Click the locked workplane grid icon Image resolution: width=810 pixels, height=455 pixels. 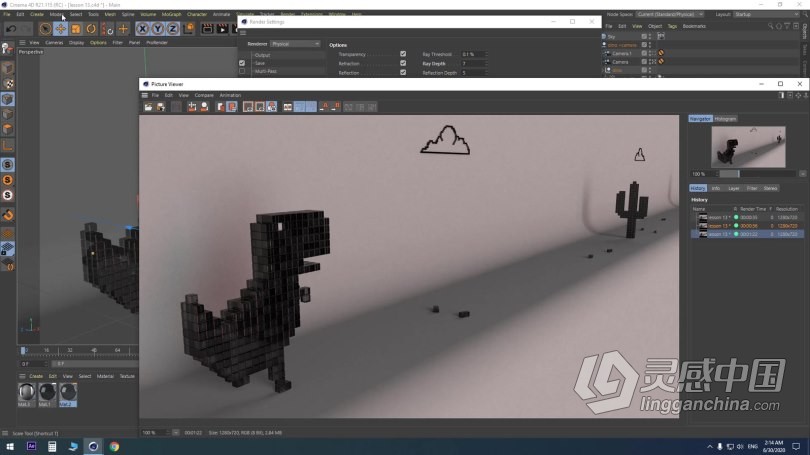tap(8, 249)
